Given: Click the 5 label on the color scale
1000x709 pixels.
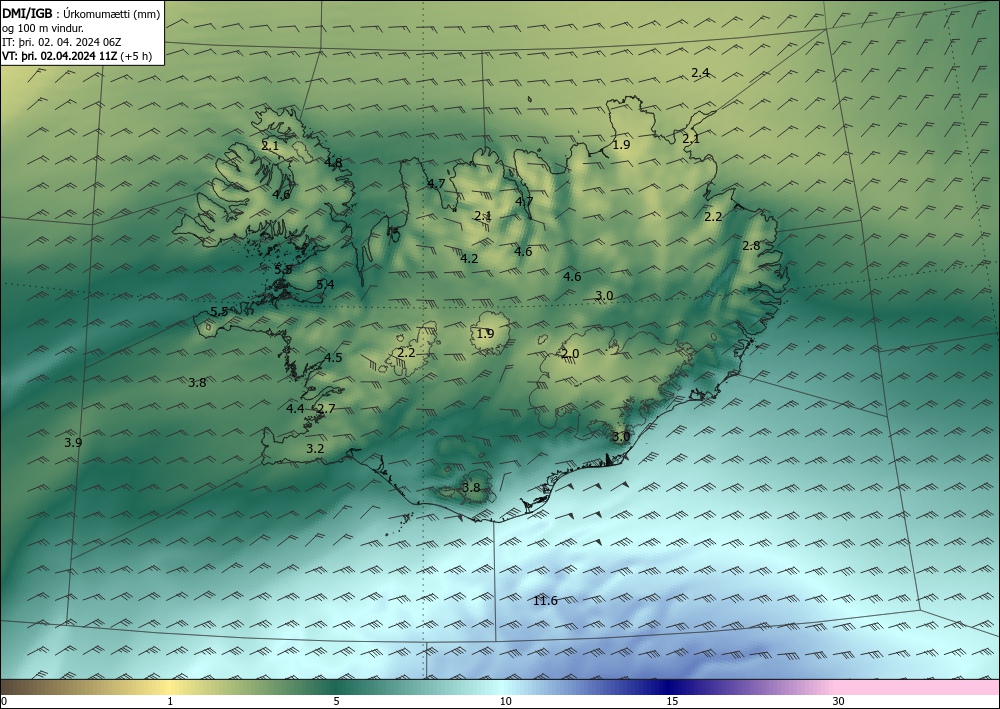Looking at the screenshot, I should pyautogui.click(x=336, y=702).
